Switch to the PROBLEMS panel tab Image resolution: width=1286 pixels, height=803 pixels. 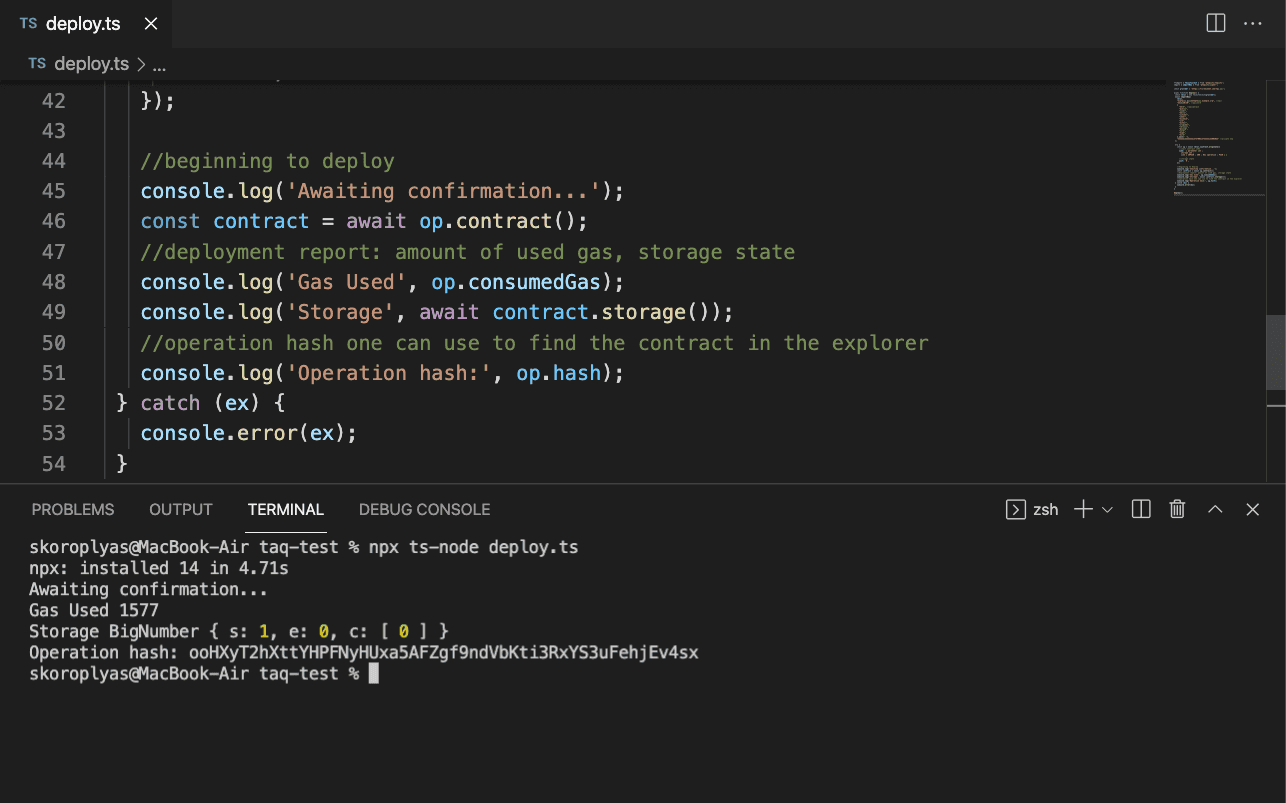73,510
